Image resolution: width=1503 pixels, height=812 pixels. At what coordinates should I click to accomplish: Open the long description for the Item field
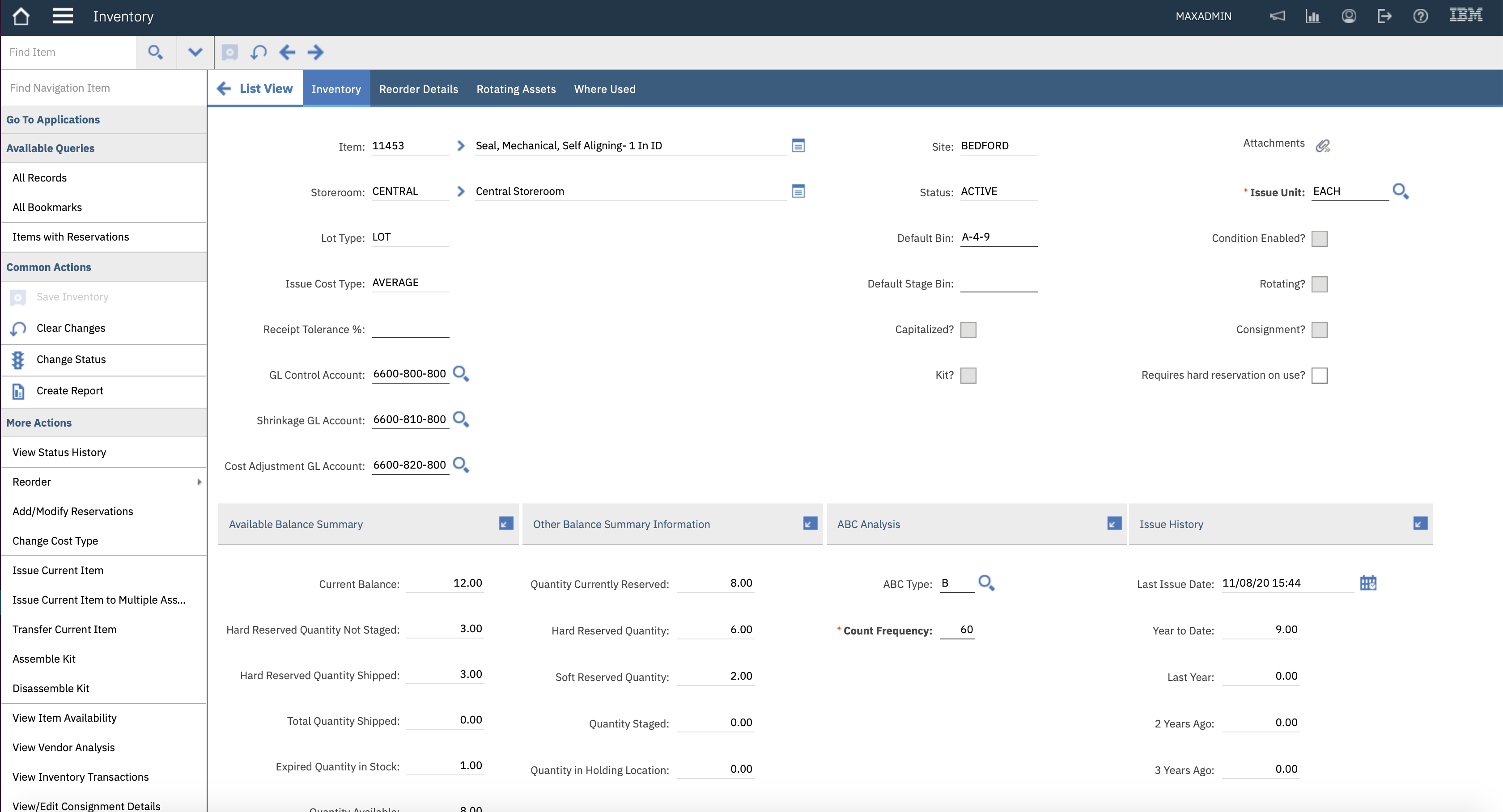[798, 145]
